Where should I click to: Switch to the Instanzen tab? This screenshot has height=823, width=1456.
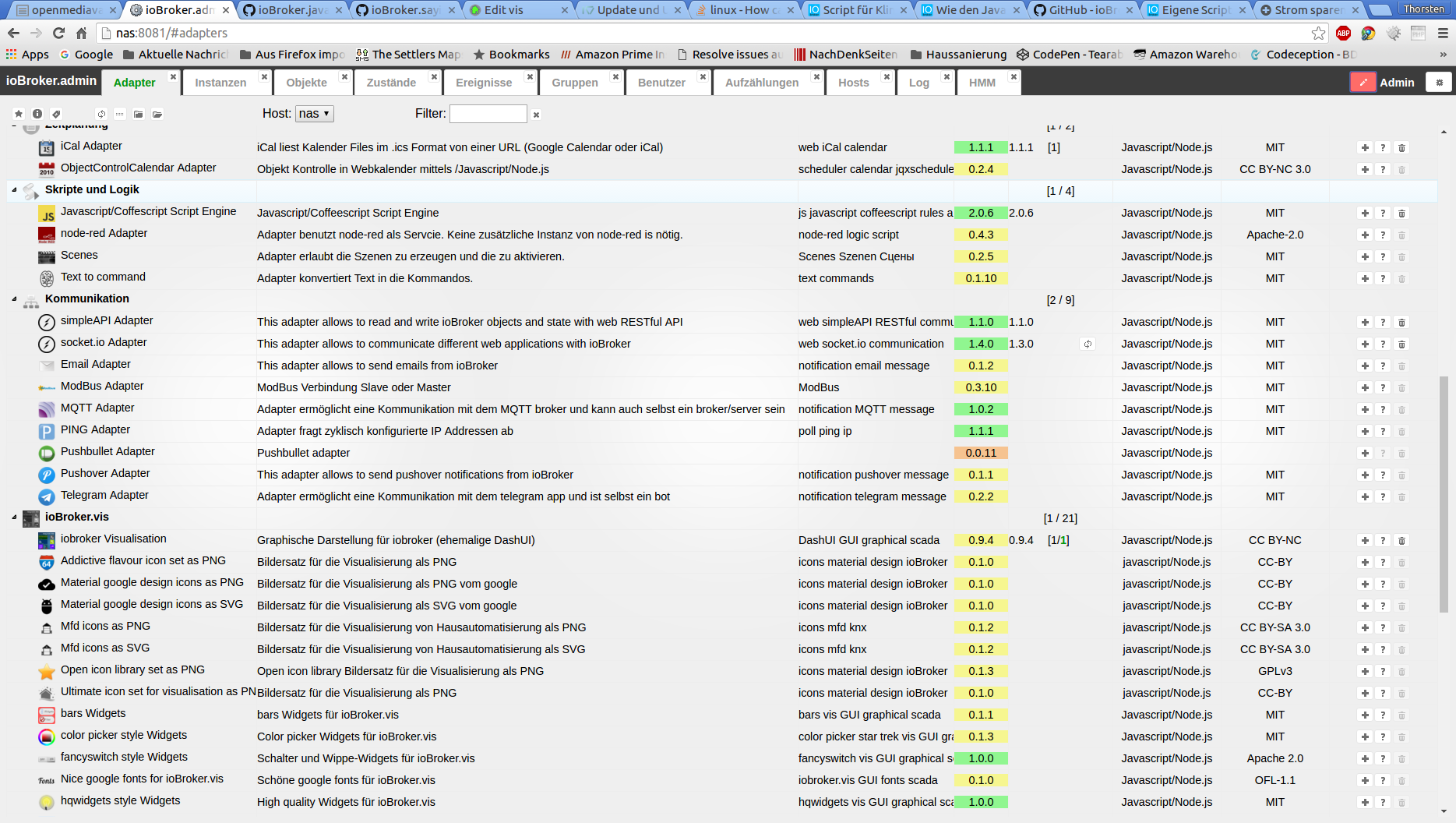pyautogui.click(x=220, y=83)
